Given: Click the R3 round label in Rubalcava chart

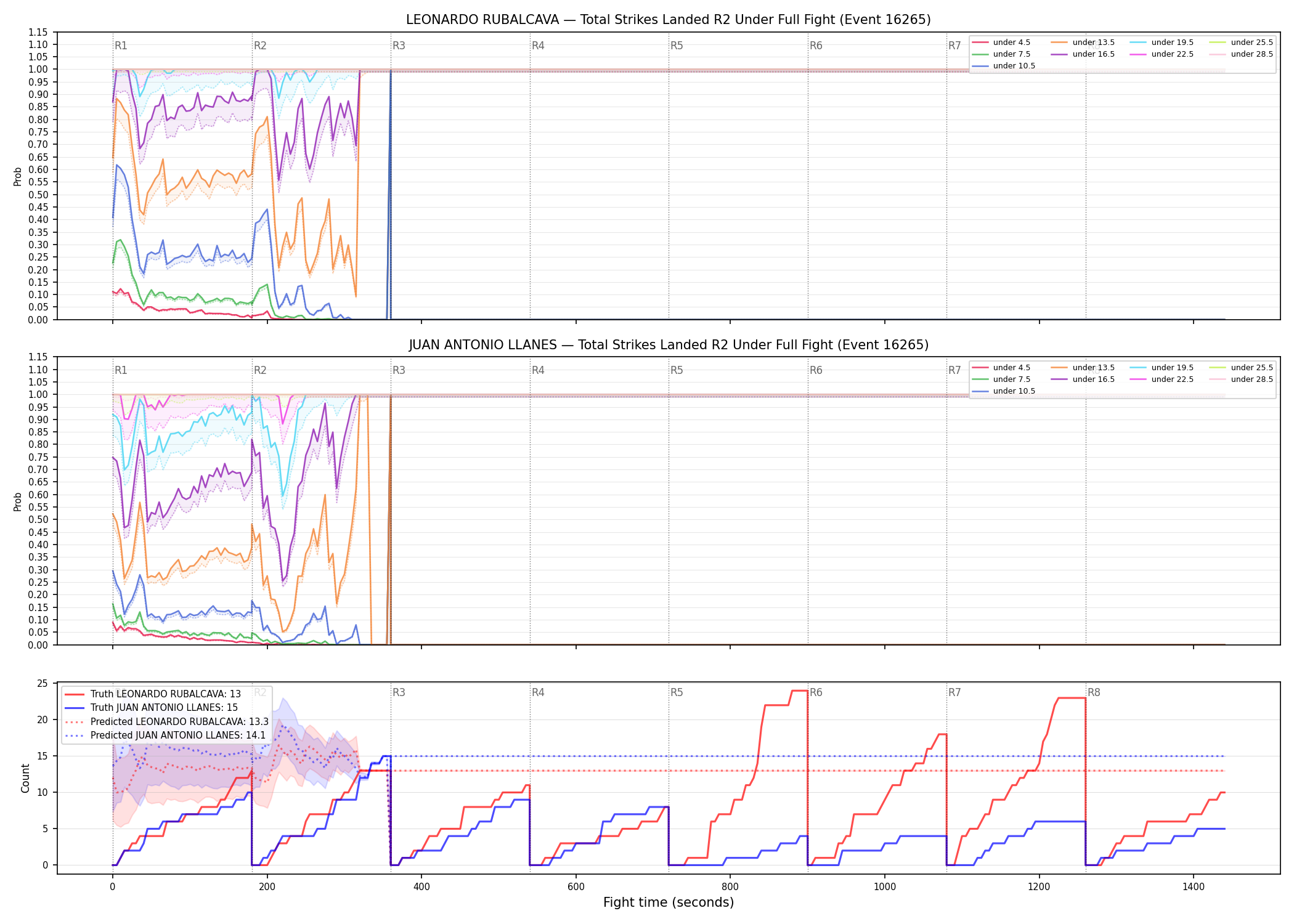Looking at the screenshot, I should click(x=399, y=46).
